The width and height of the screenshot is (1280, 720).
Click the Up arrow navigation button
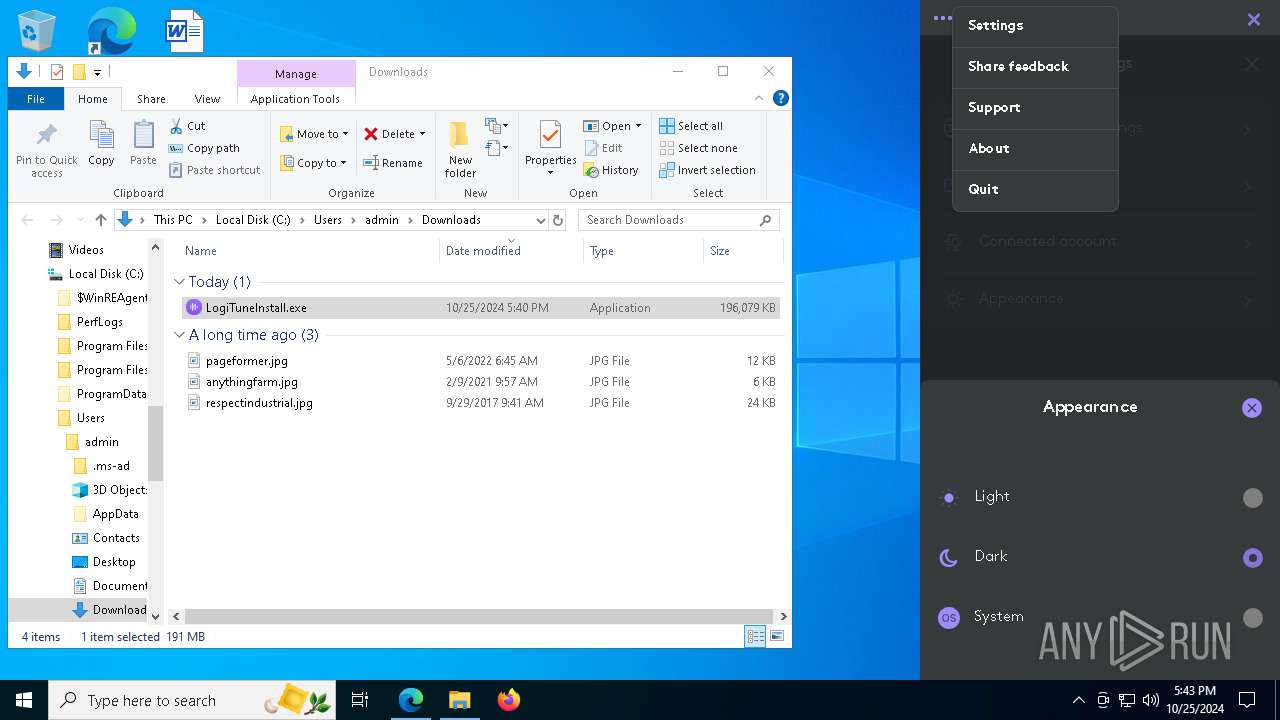101,220
